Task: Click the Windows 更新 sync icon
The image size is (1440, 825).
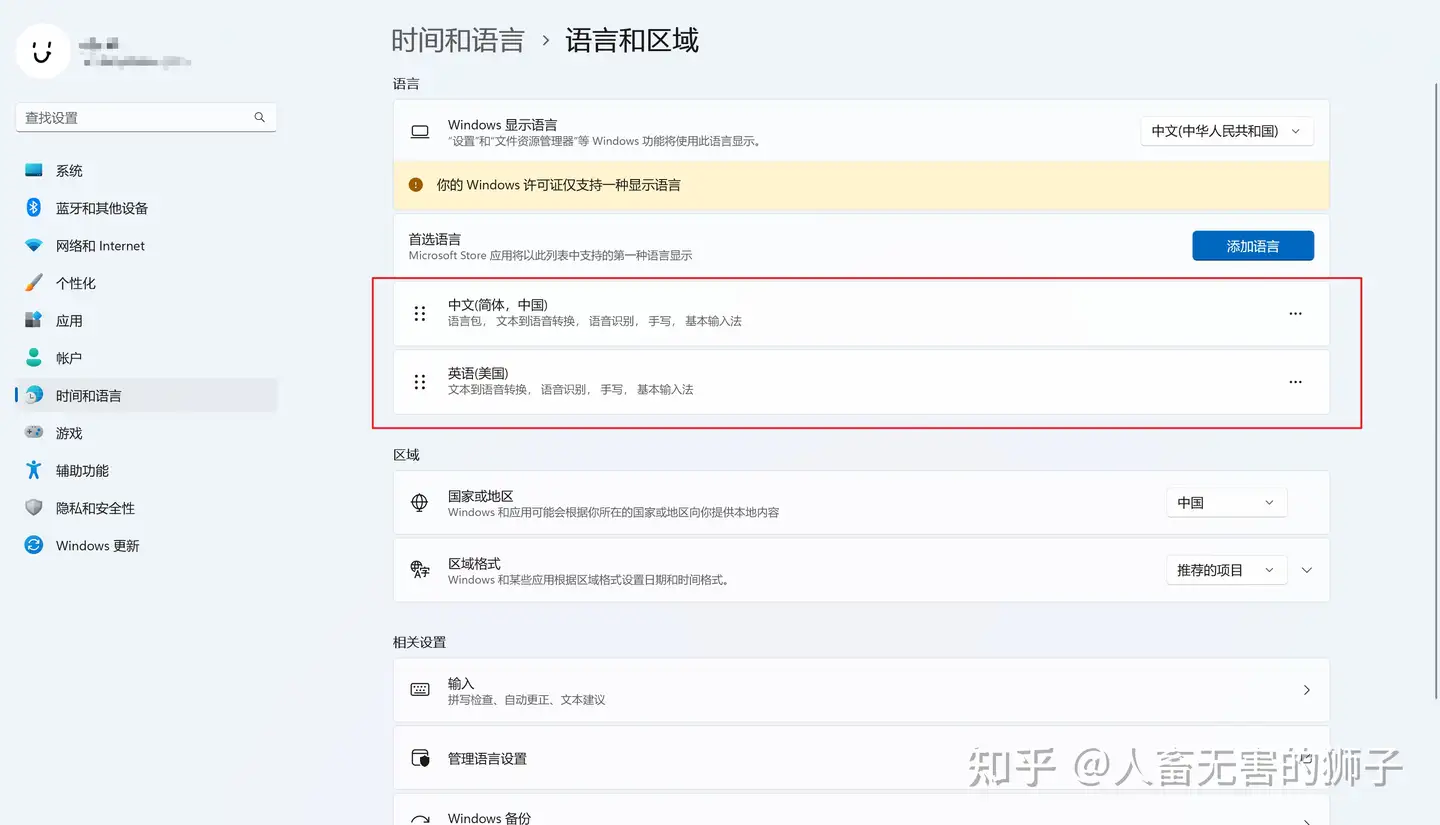Action: click(x=34, y=545)
